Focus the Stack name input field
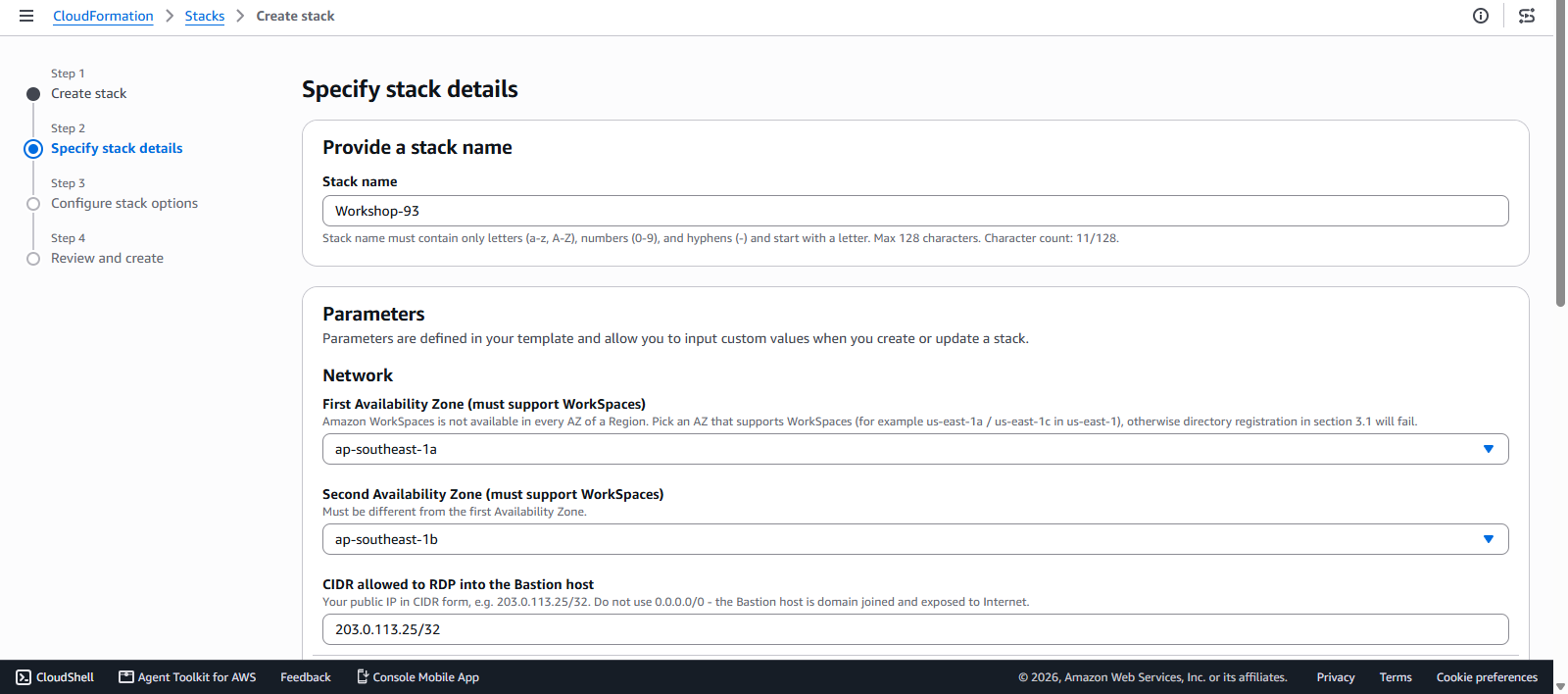This screenshot has height=694, width=1568. point(915,211)
